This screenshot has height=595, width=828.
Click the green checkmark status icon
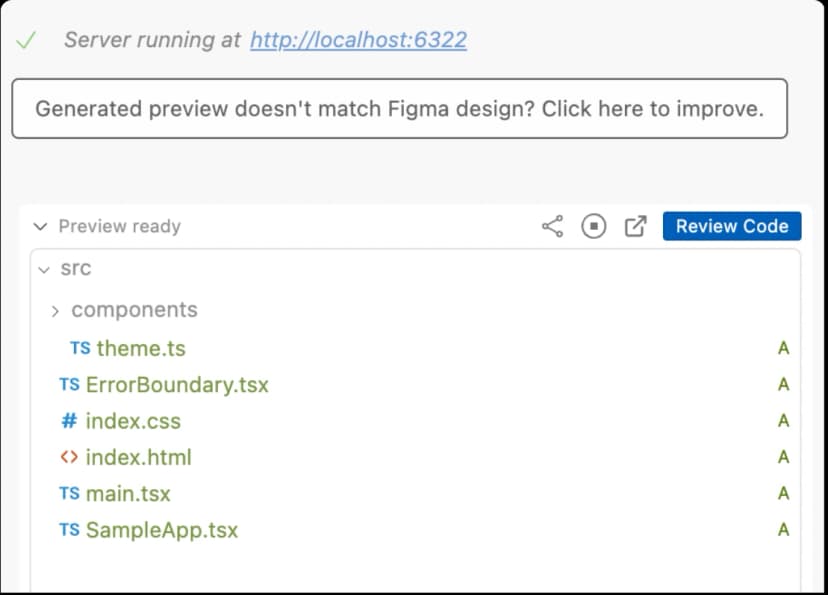coord(26,40)
